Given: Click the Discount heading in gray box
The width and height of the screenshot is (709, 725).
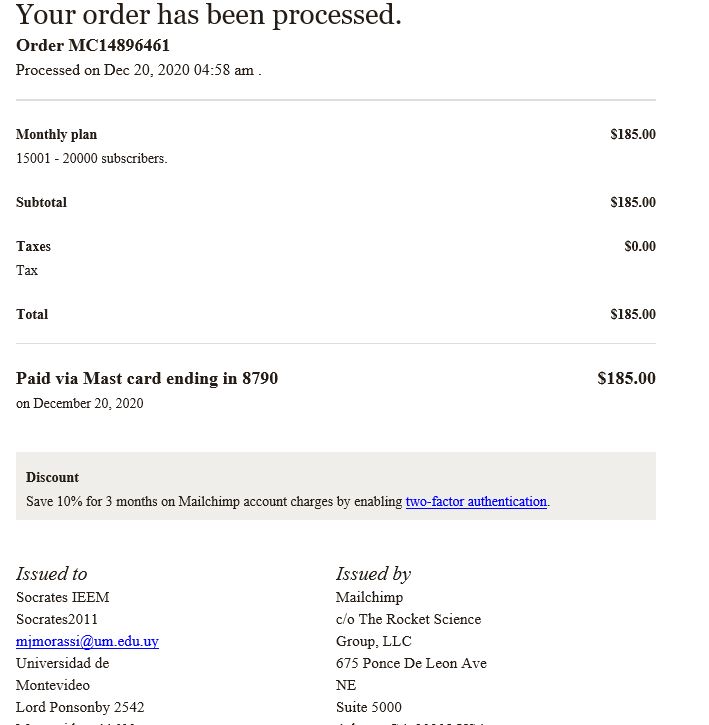Looking at the screenshot, I should pos(52,477).
